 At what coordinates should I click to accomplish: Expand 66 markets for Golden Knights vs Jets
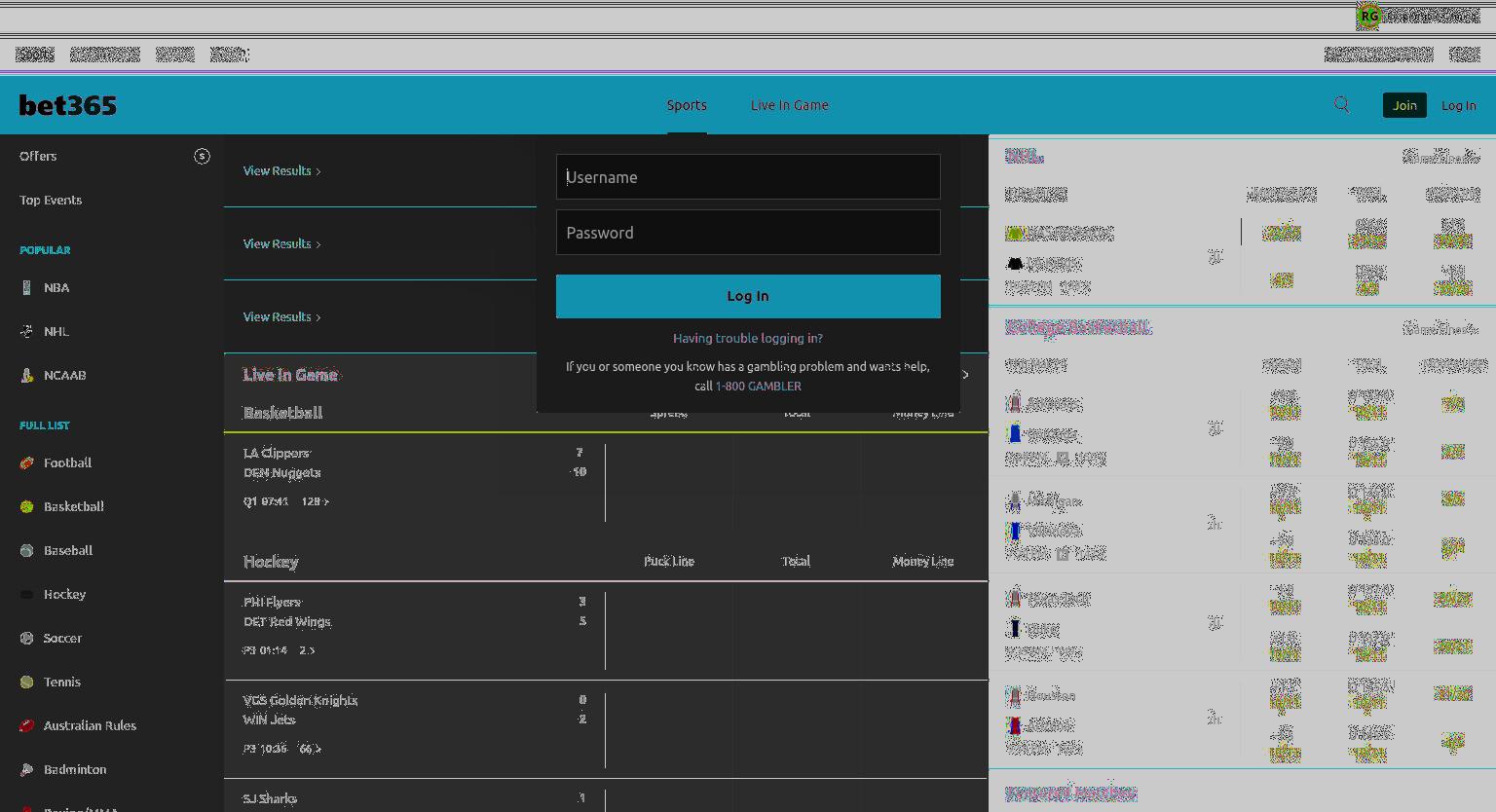(311, 749)
